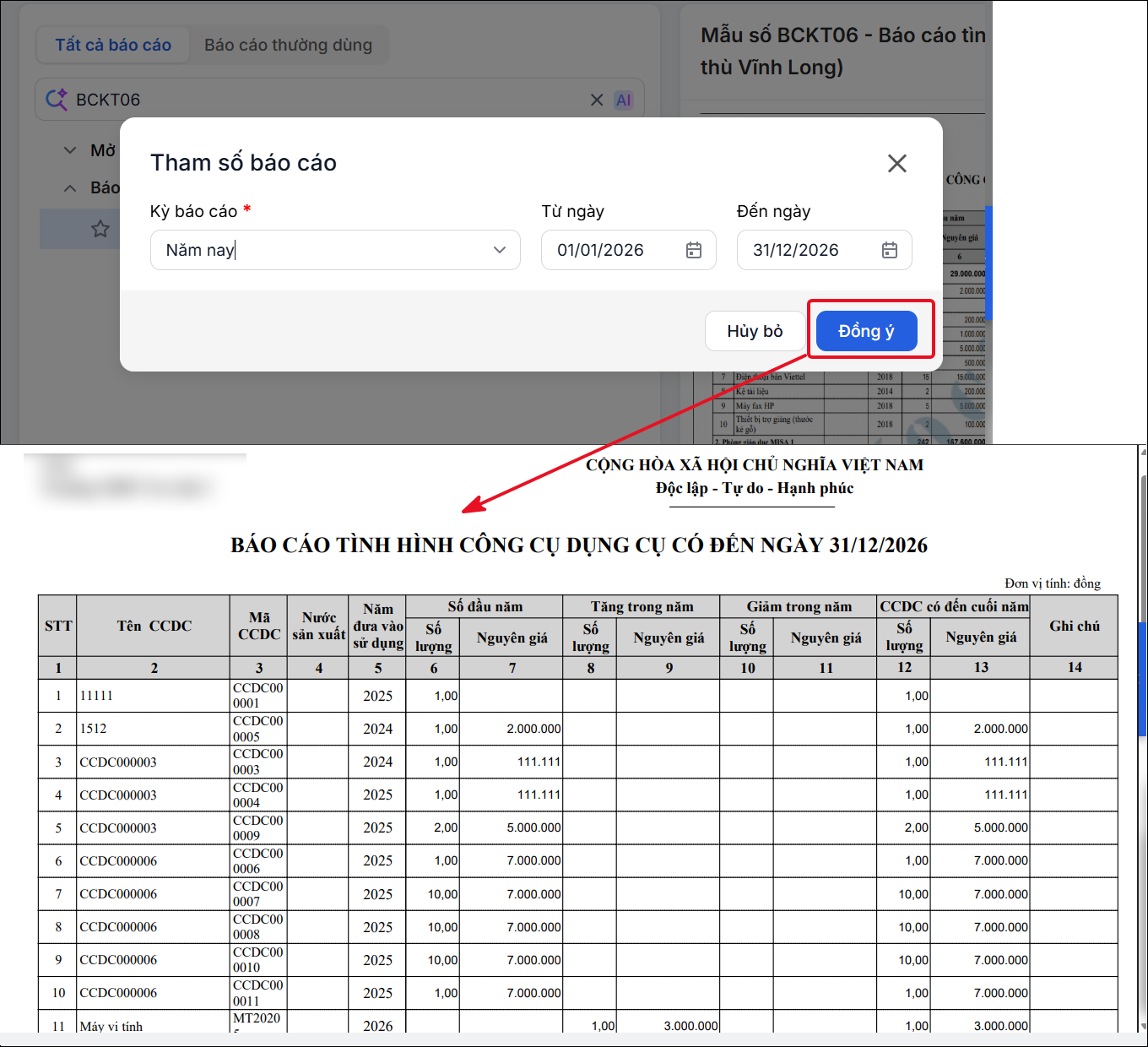
Task: Click the Tên CCDC column header
Action: point(154,626)
